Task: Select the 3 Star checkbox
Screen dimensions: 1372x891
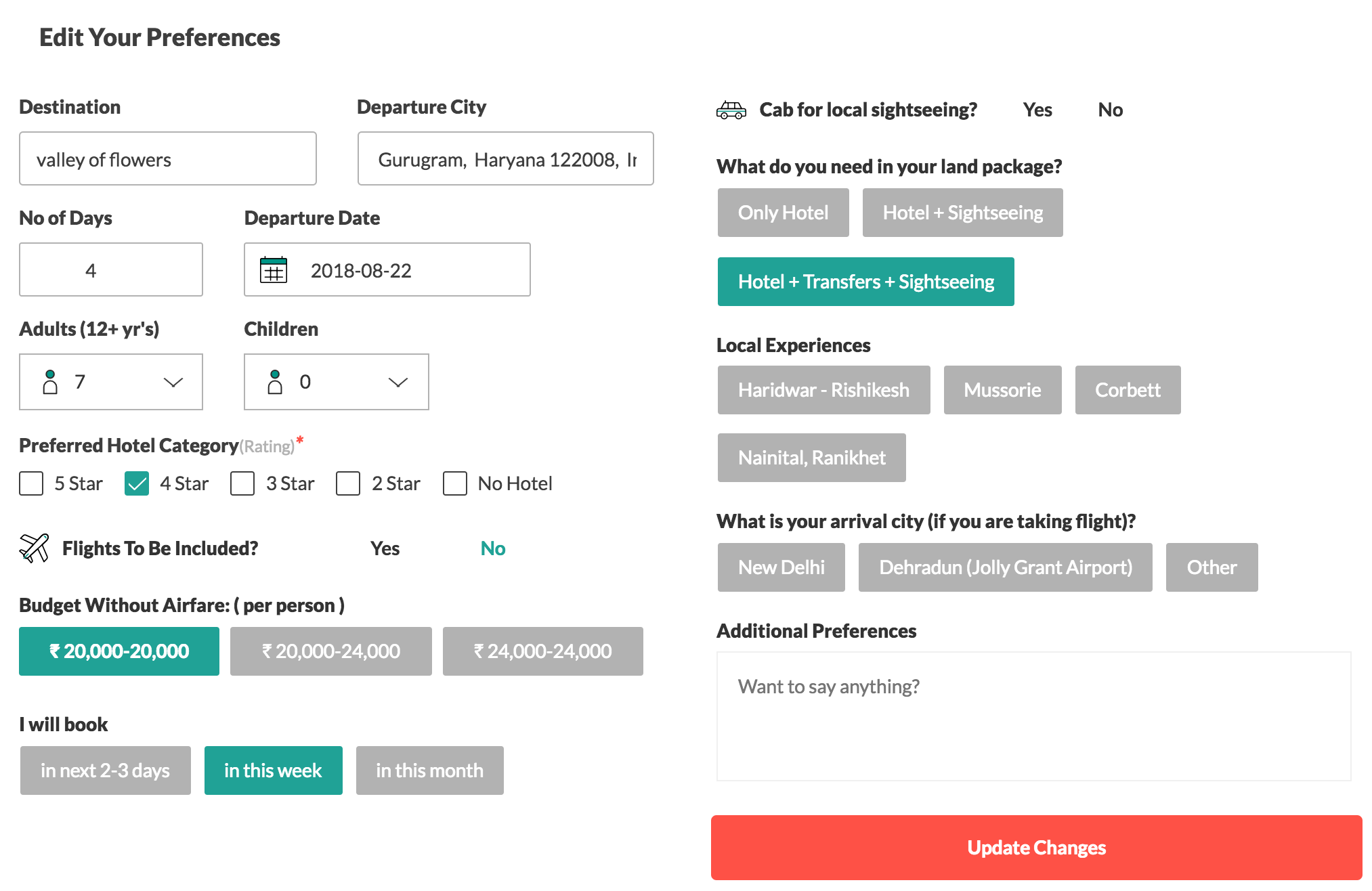Action: click(x=242, y=483)
